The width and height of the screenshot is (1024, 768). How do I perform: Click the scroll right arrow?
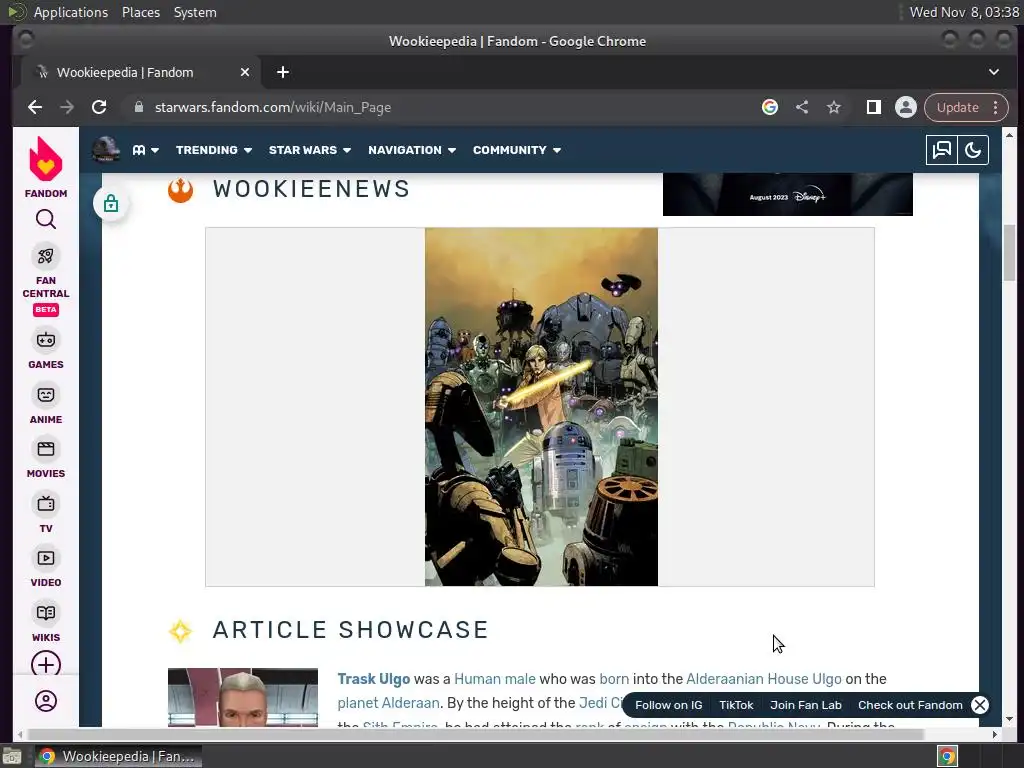(x=994, y=735)
